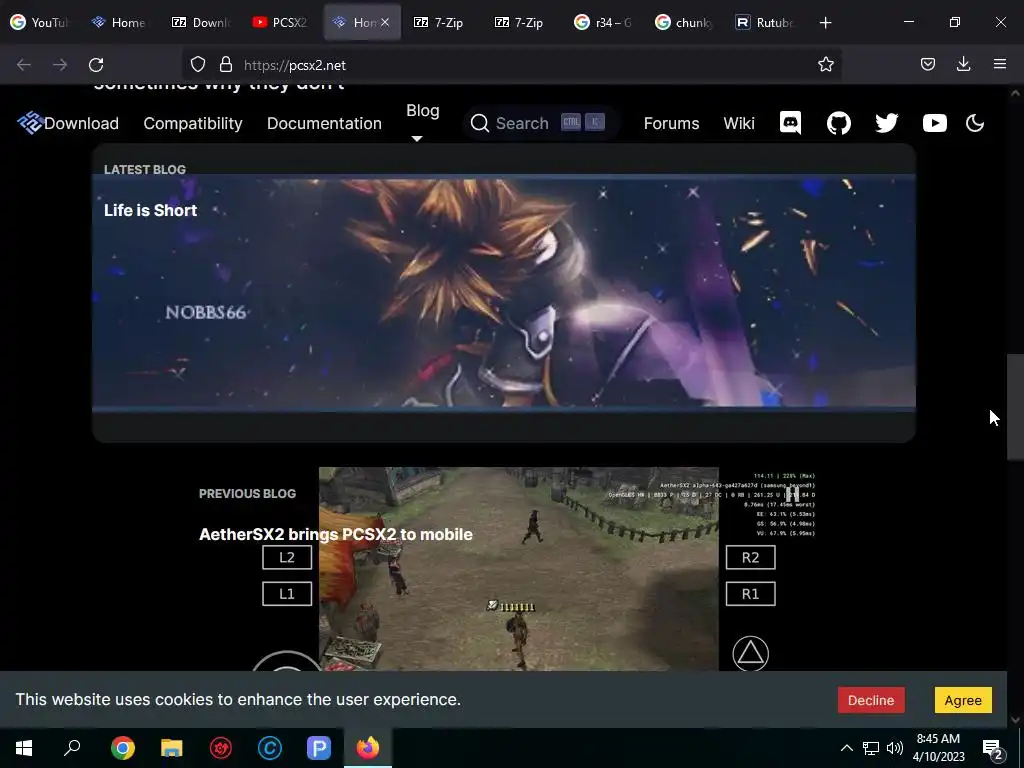Open the Twitter bird icon link

[886, 123]
